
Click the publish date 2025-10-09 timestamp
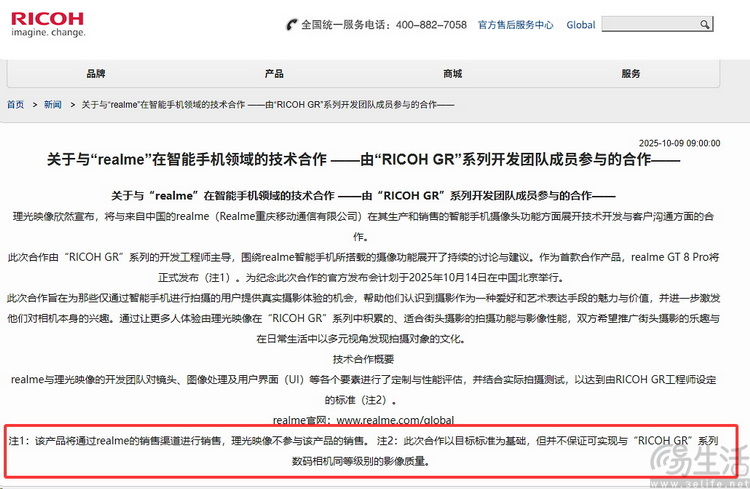point(679,142)
